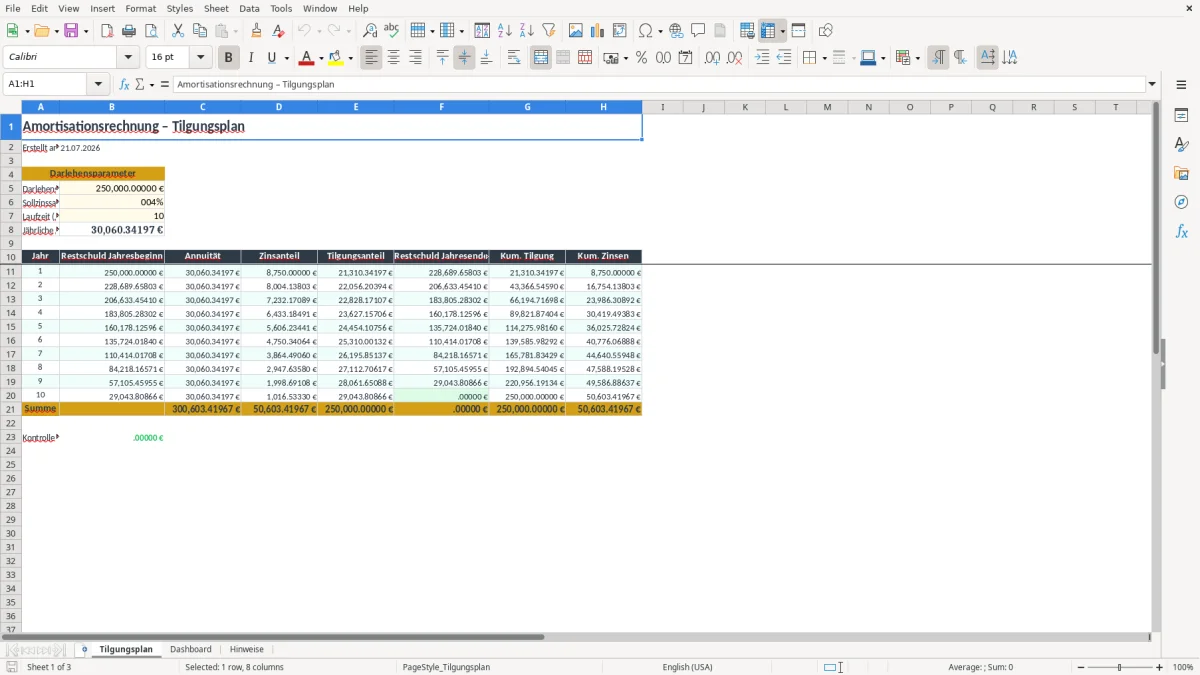Toggle Freeze Rows and Columns

pos(768,30)
